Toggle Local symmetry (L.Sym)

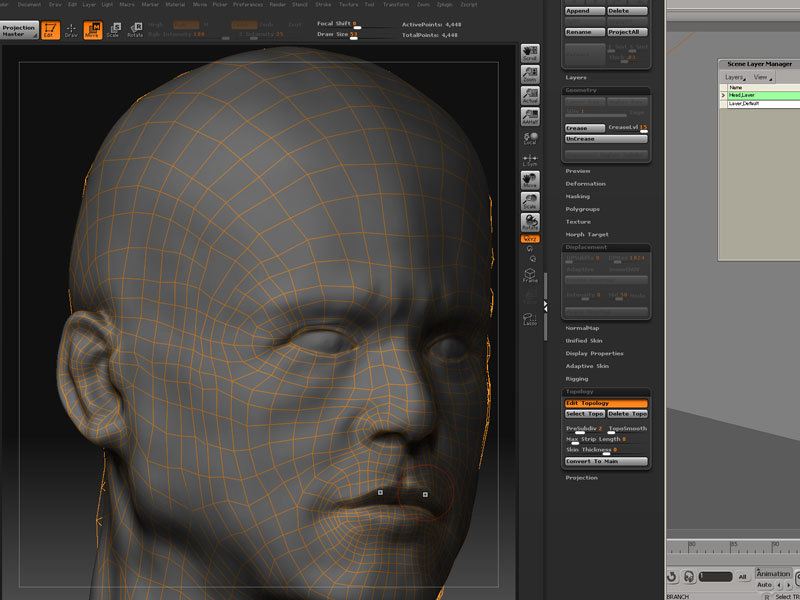pos(530,159)
